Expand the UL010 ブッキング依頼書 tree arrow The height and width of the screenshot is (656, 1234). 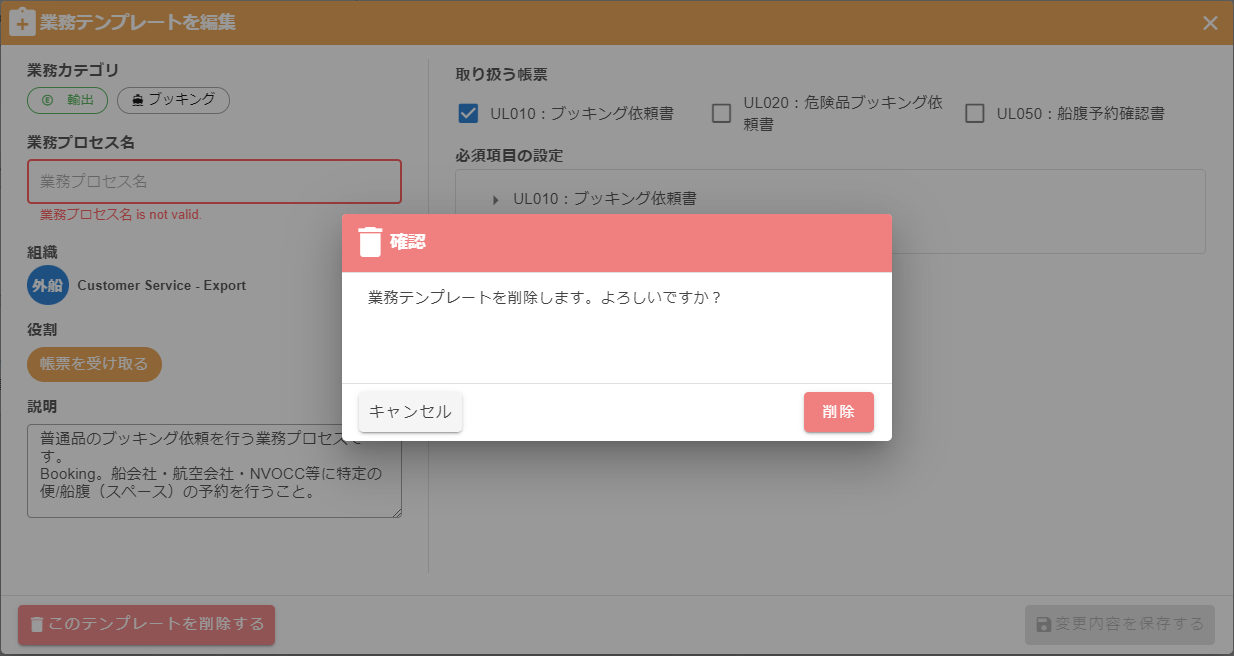click(x=496, y=199)
